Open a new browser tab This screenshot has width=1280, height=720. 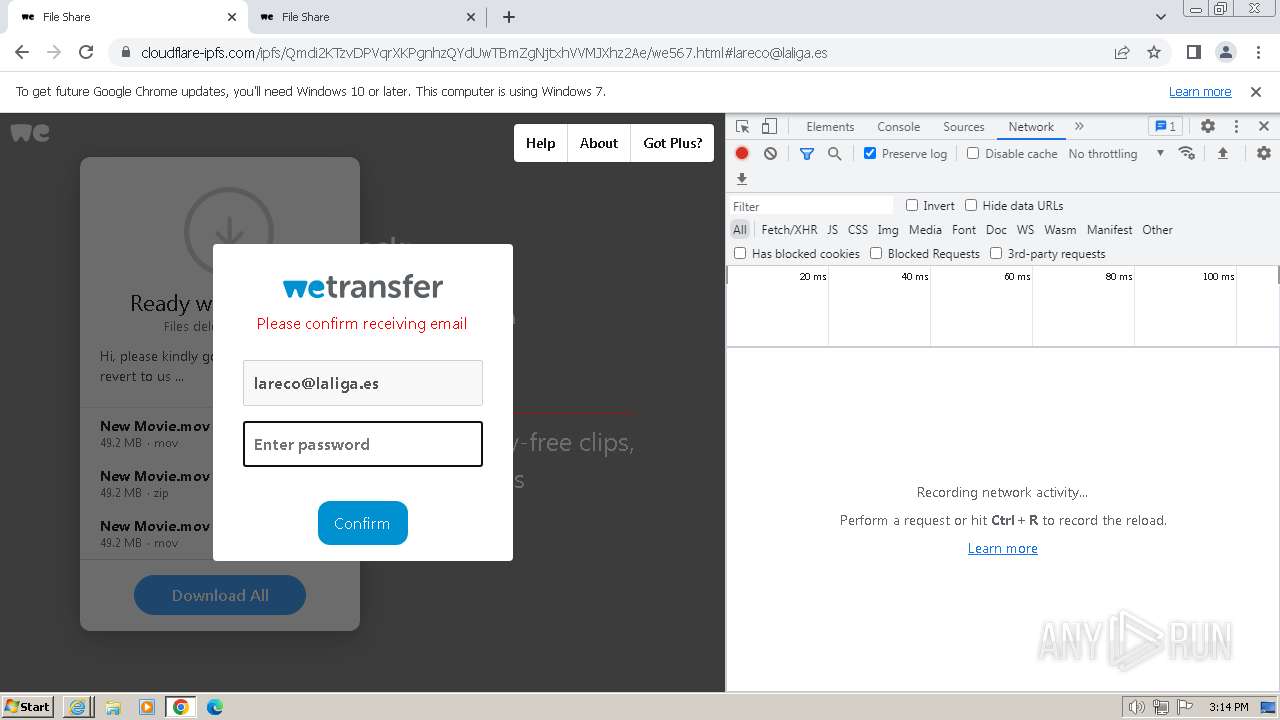(x=509, y=17)
